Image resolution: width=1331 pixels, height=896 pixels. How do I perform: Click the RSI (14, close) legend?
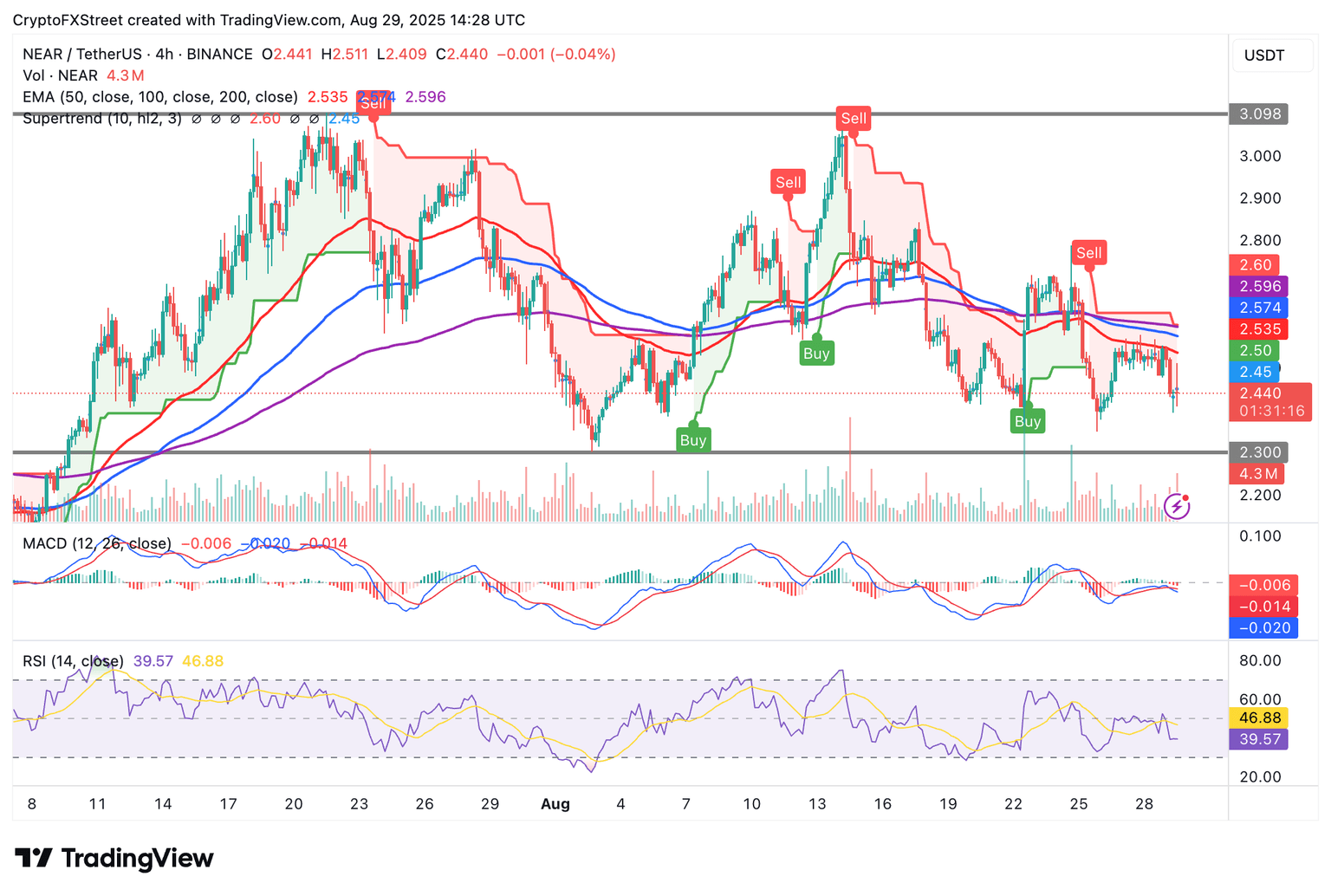pos(73,661)
